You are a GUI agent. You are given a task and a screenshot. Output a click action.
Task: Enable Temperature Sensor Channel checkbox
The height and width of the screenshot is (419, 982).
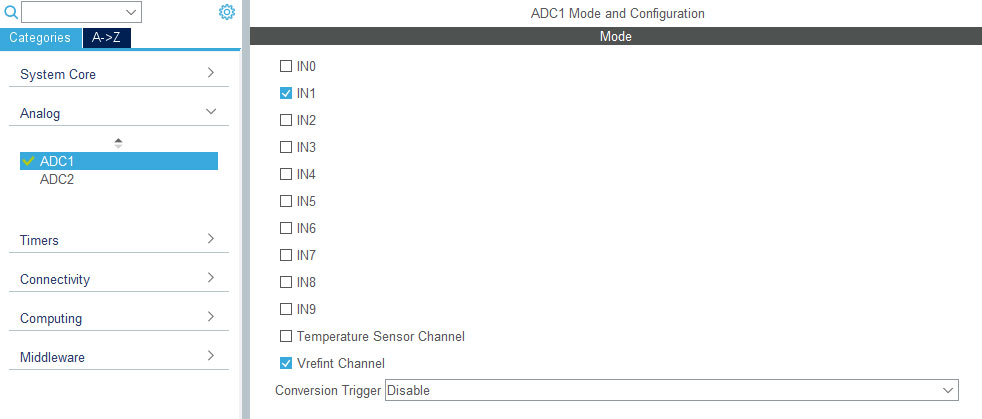pyautogui.click(x=286, y=336)
